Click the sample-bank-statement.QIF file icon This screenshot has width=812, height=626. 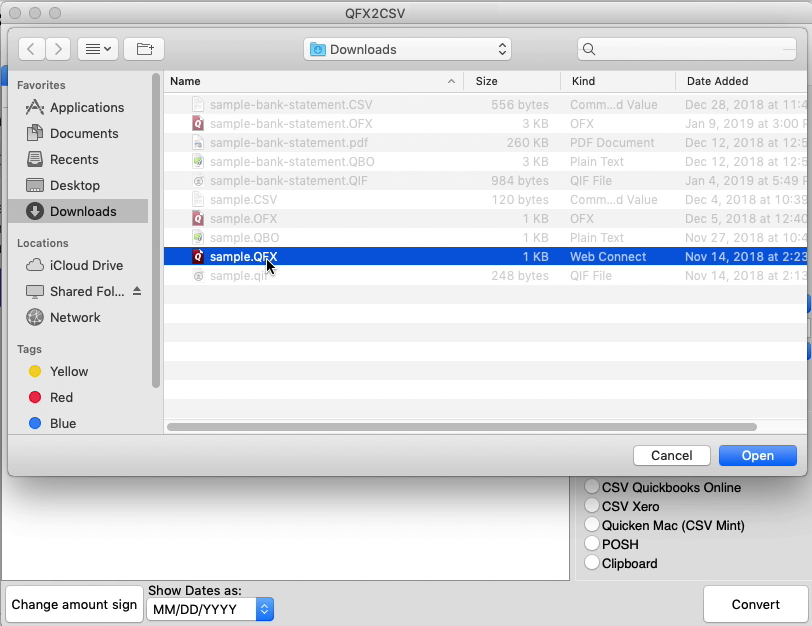pos(198,181)
